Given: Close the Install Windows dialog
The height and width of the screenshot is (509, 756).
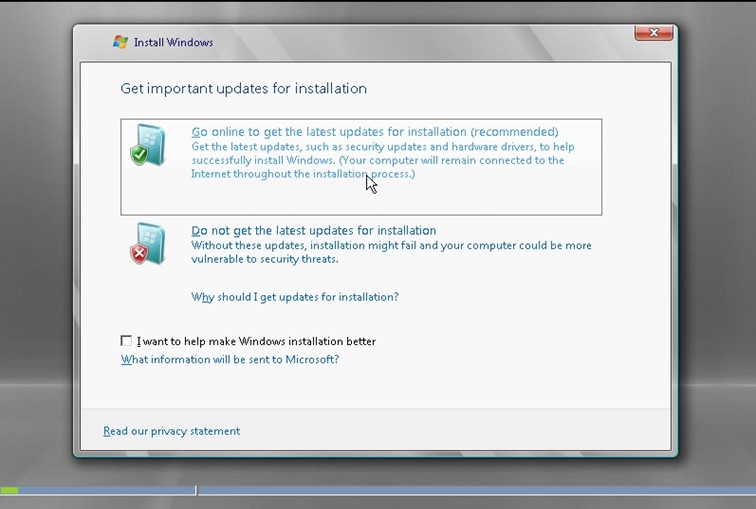Looking at the screenshot, I should click(653, 33).
